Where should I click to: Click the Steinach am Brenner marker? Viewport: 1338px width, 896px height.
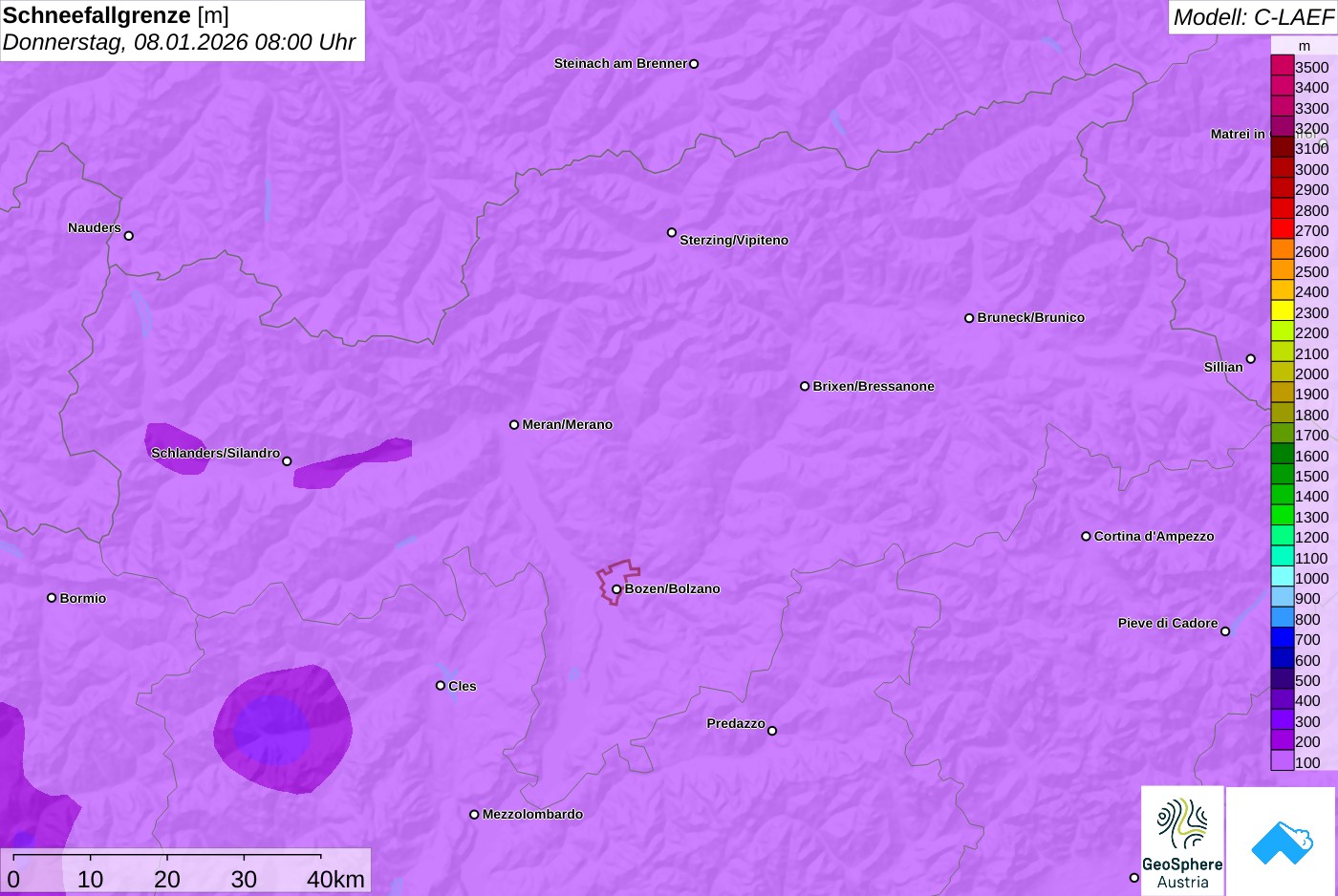coord(694,64)
